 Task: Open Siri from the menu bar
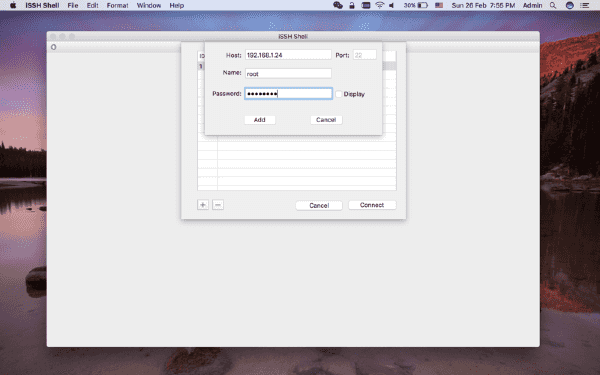[x=570, y=5]
